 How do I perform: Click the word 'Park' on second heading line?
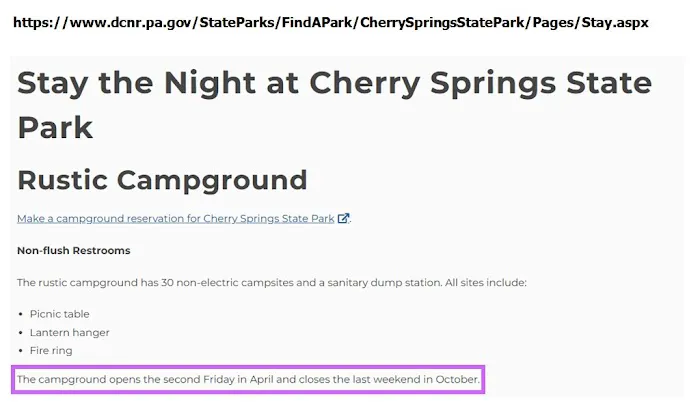tap(55, 127)
